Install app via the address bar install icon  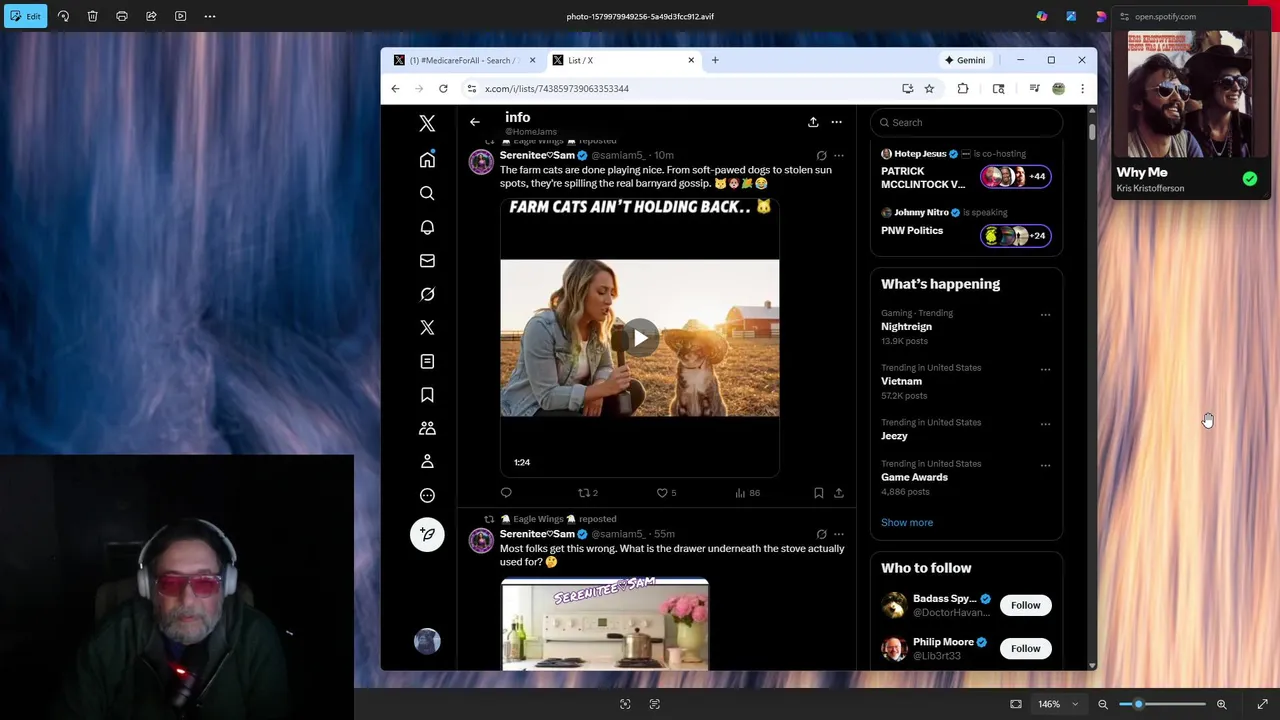point(908,88)
